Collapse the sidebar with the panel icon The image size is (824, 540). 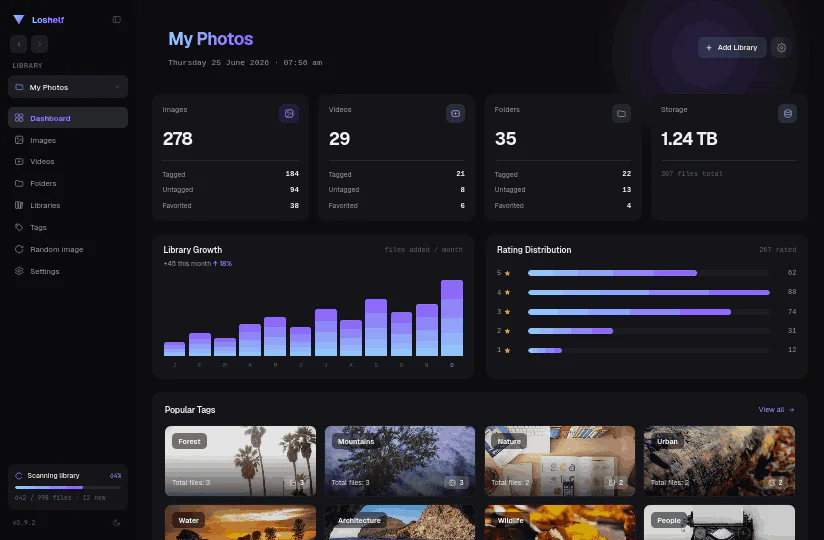click(117, 19)
